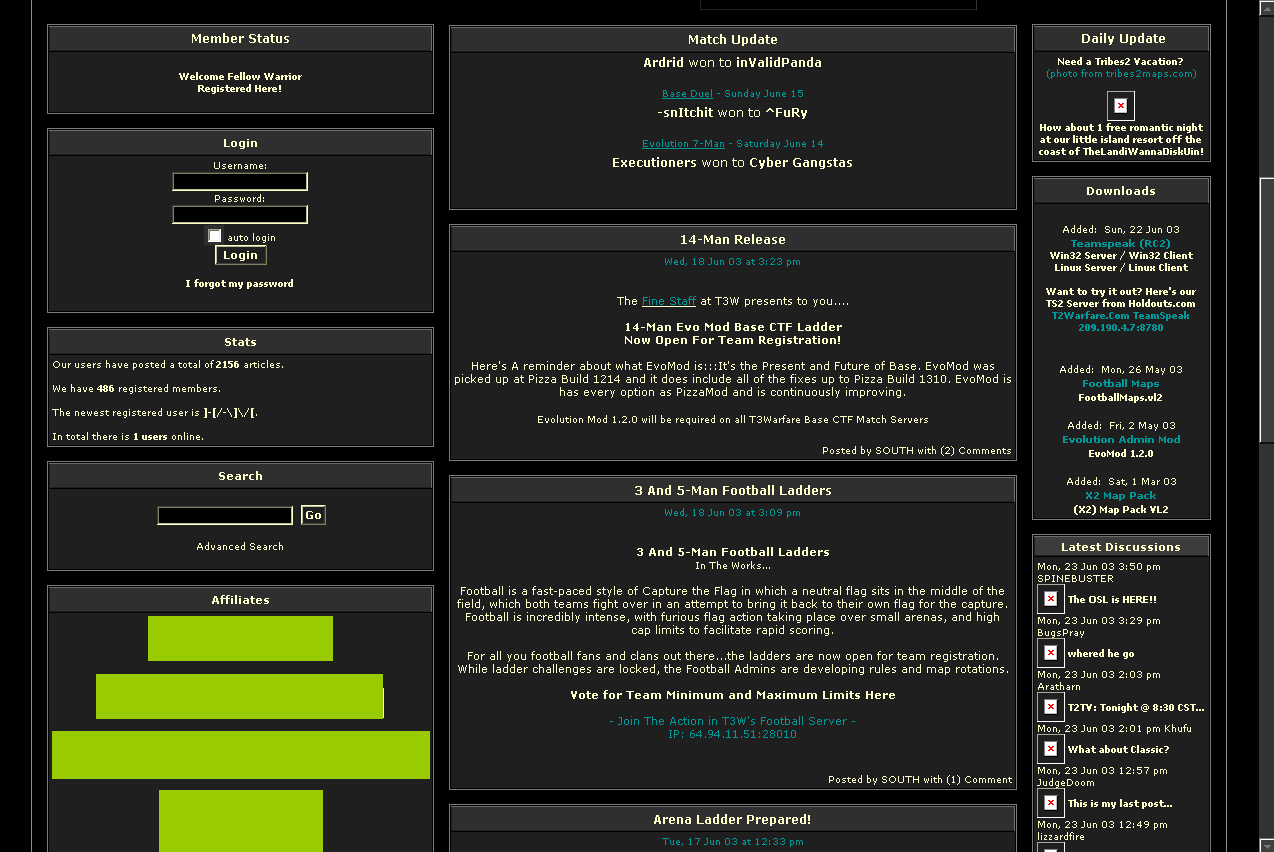Click the SPINEBUSTER username in Latest Discussions
The width and height of the screenshot is (1274, 852).
(x=1075, y=579)
